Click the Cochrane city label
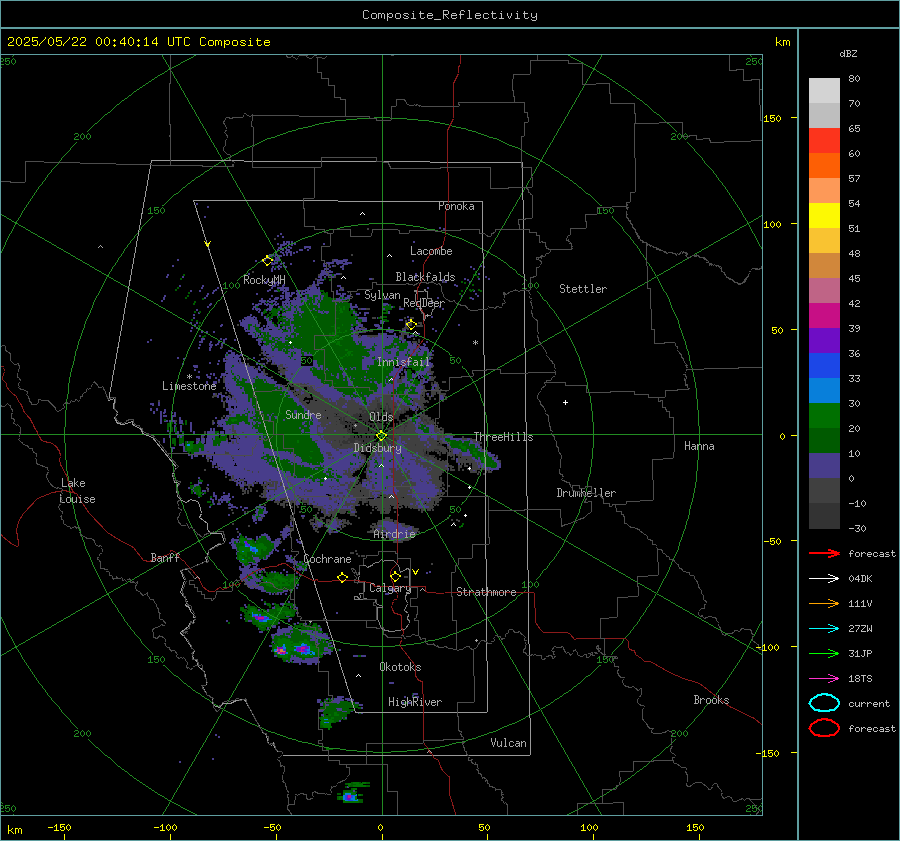This screenshot has height=841, width=900. tap(327, 559)
